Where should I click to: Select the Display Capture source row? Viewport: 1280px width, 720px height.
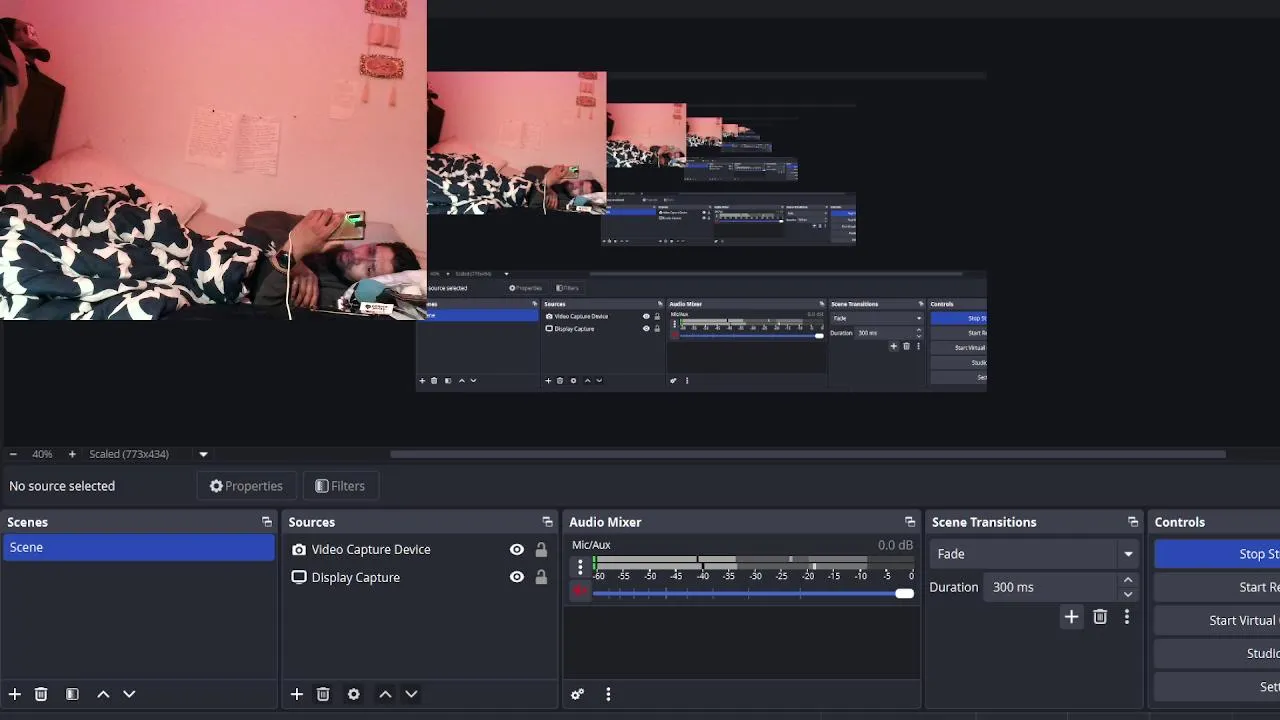418,577
